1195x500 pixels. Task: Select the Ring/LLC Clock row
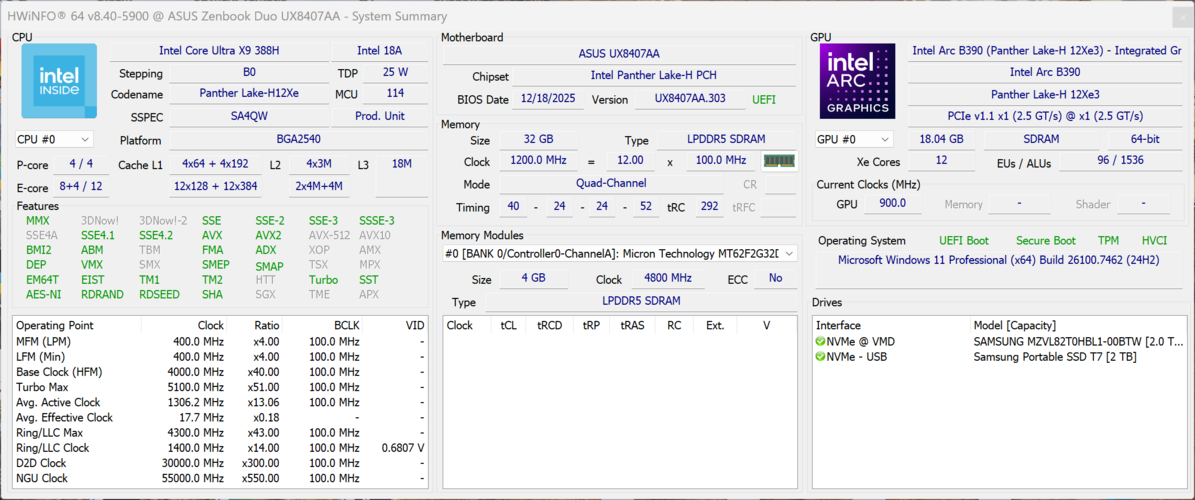pos(52,448)
